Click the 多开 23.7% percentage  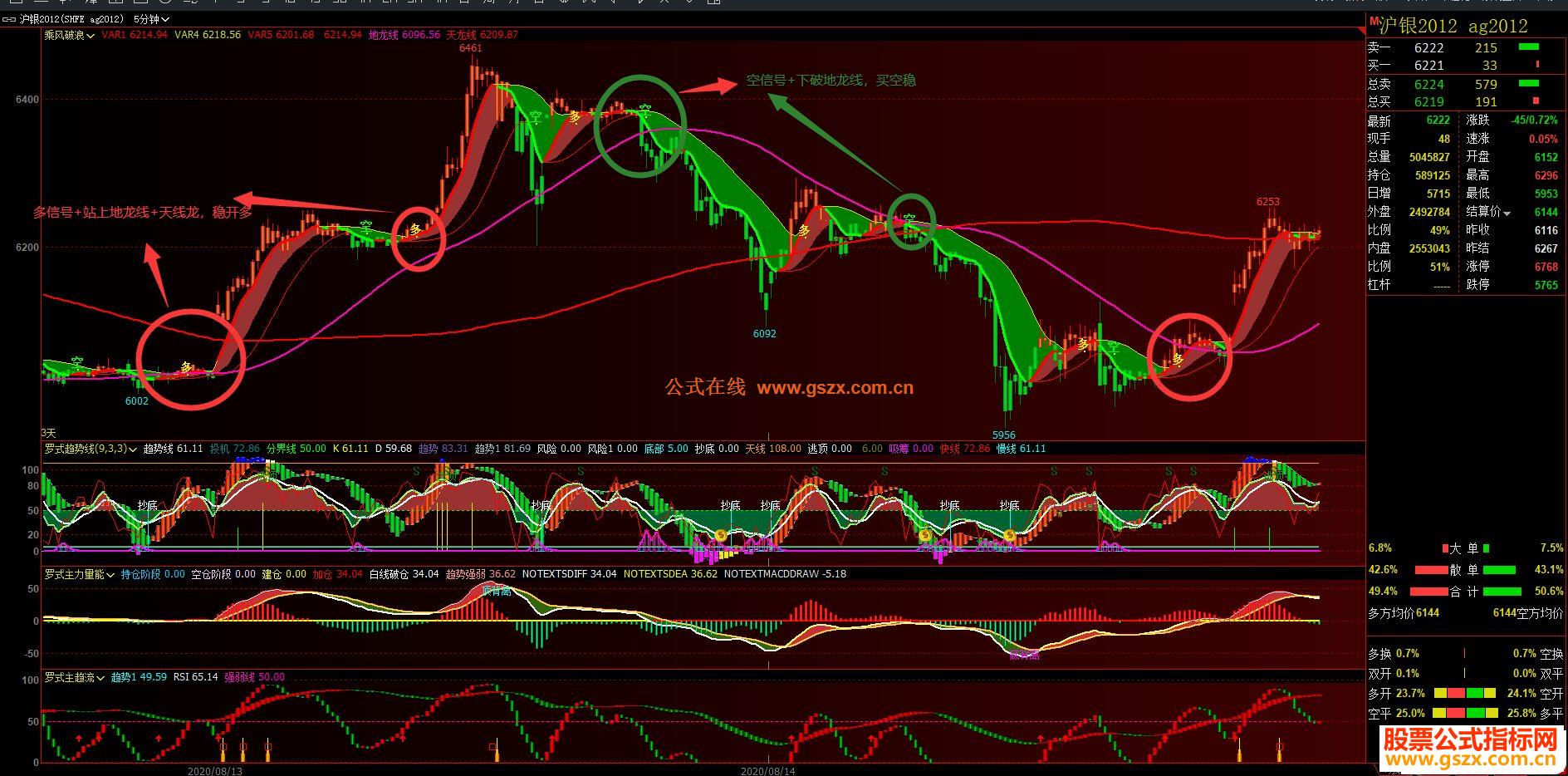(1410, 693)
